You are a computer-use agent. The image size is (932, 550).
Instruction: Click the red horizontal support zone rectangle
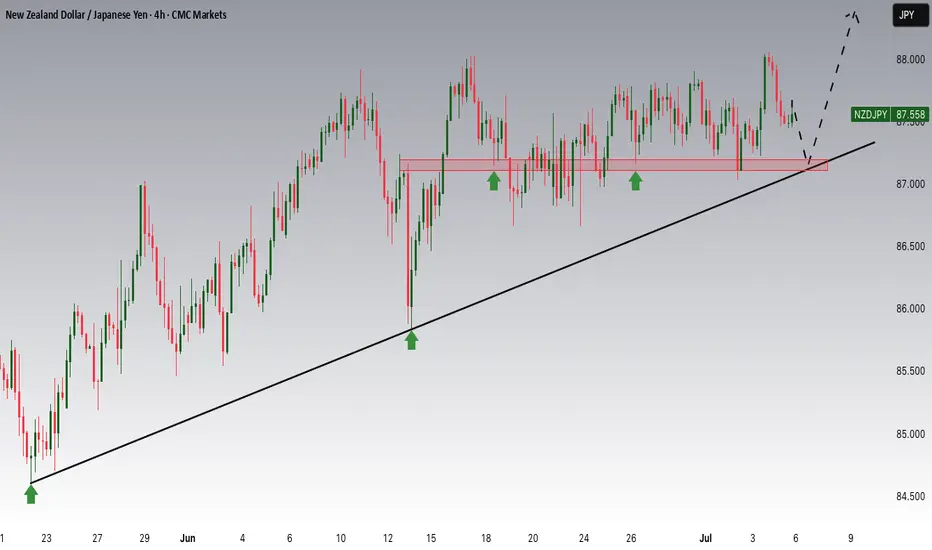point(613,165)
